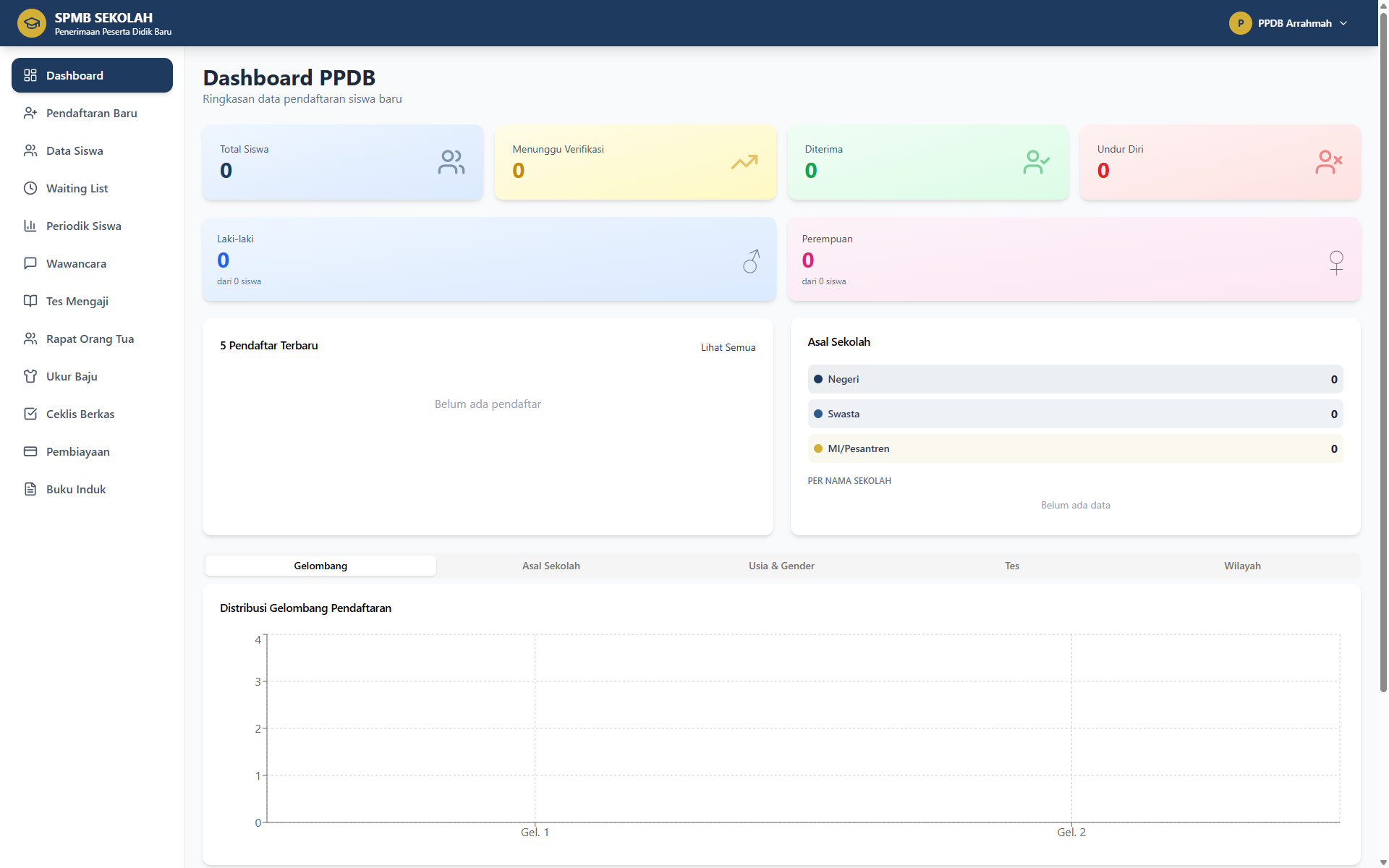Click the MI/Pesantren row in Asal Sekolah
1389x868 pixels.
[x=1075, y=448]
